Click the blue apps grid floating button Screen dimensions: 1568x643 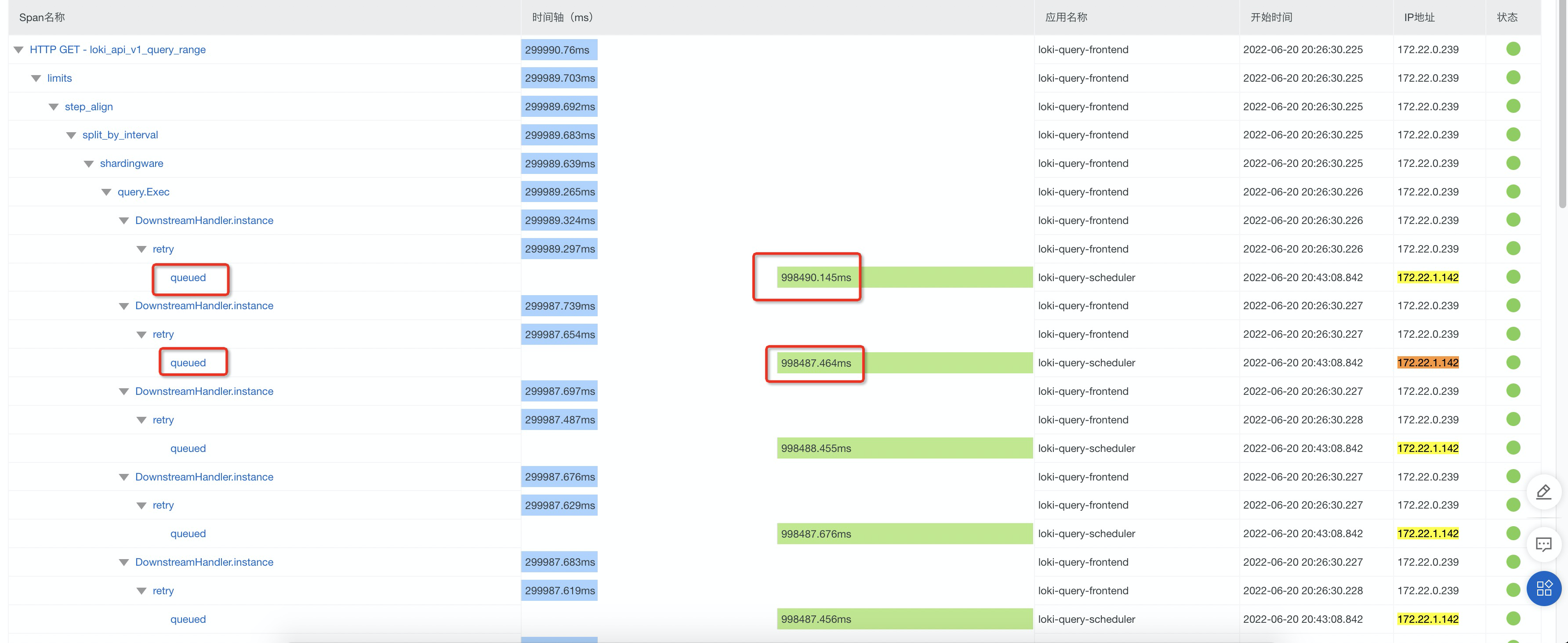click(x=1544, y=589)
